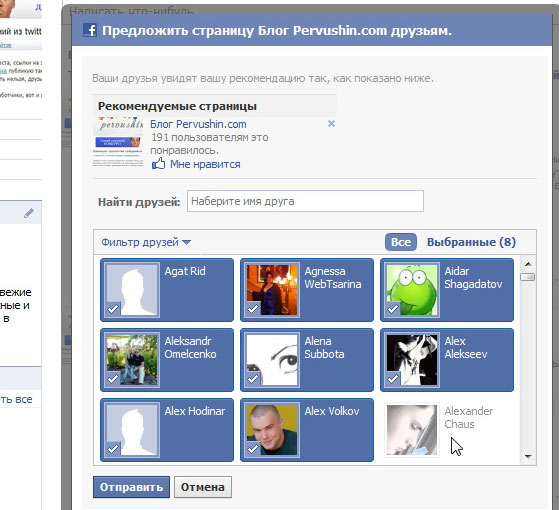Deselect friend Agat Rid

pos(167,290)
